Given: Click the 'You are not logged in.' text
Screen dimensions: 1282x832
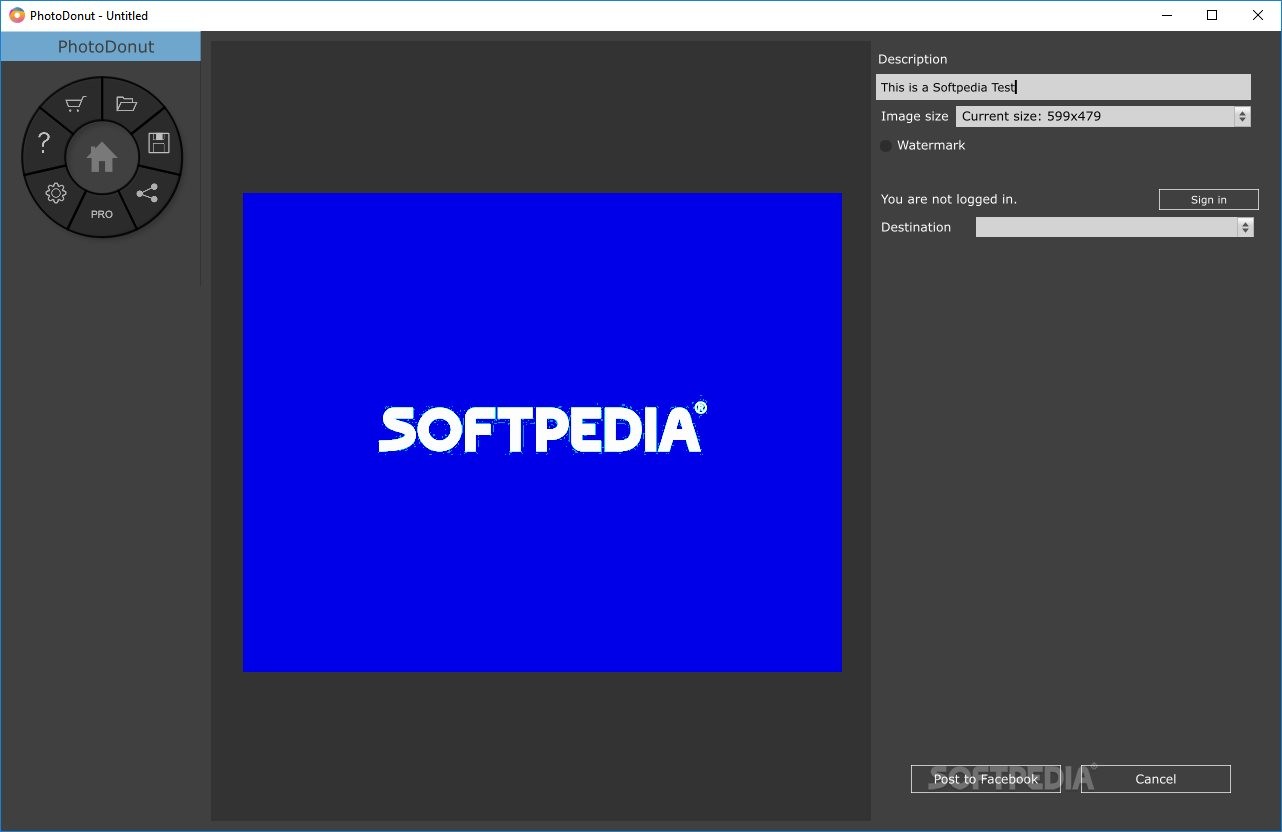Looking at the screenshot, I should pyautogui.click(x=949, y=199).
